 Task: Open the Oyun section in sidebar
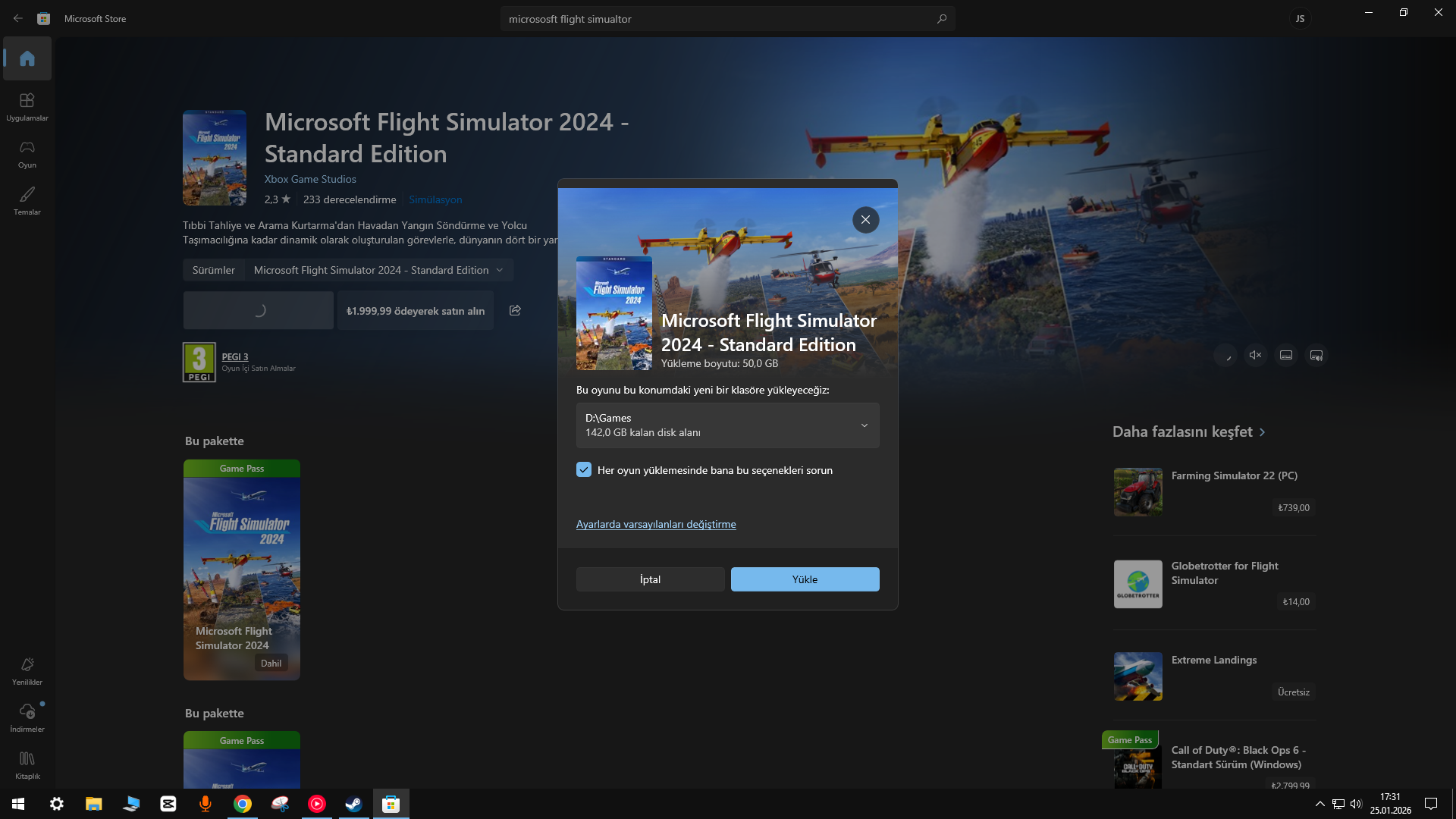[27, 154]
